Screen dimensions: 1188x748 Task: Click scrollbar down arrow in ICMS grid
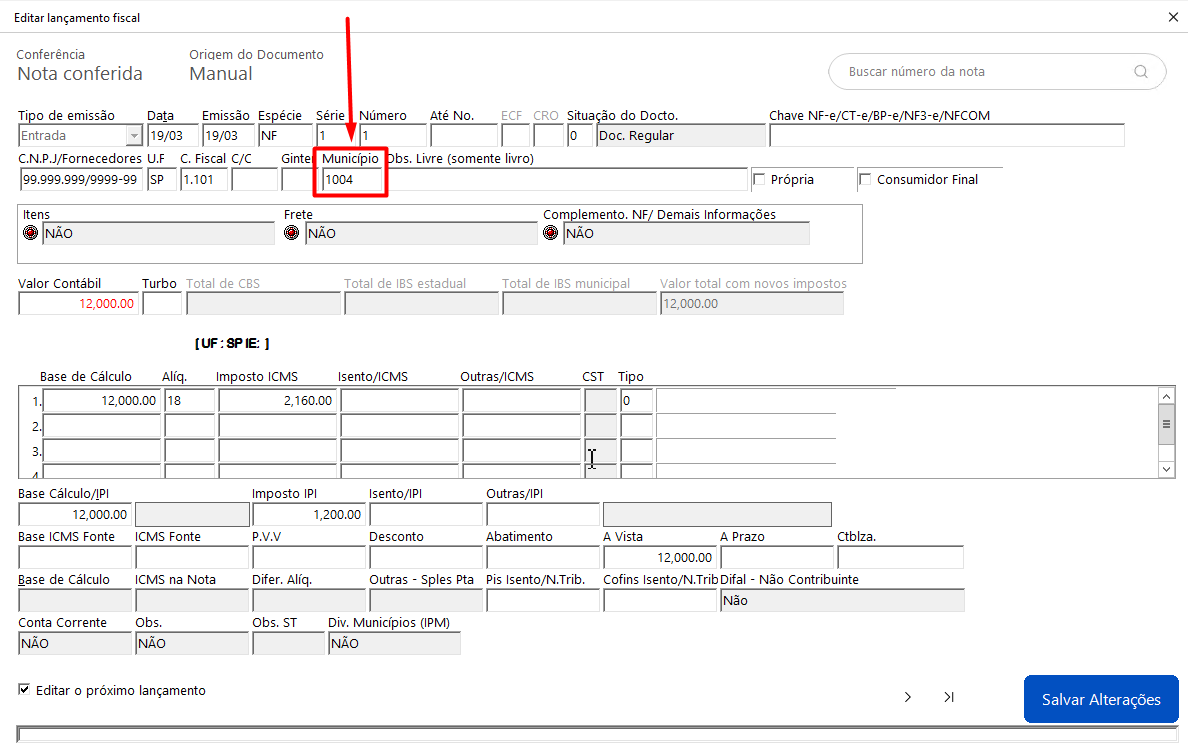[x=1166, y=469]
